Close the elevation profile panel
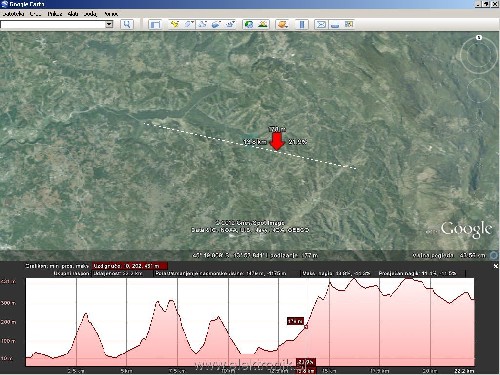 (x=495, y=266)
